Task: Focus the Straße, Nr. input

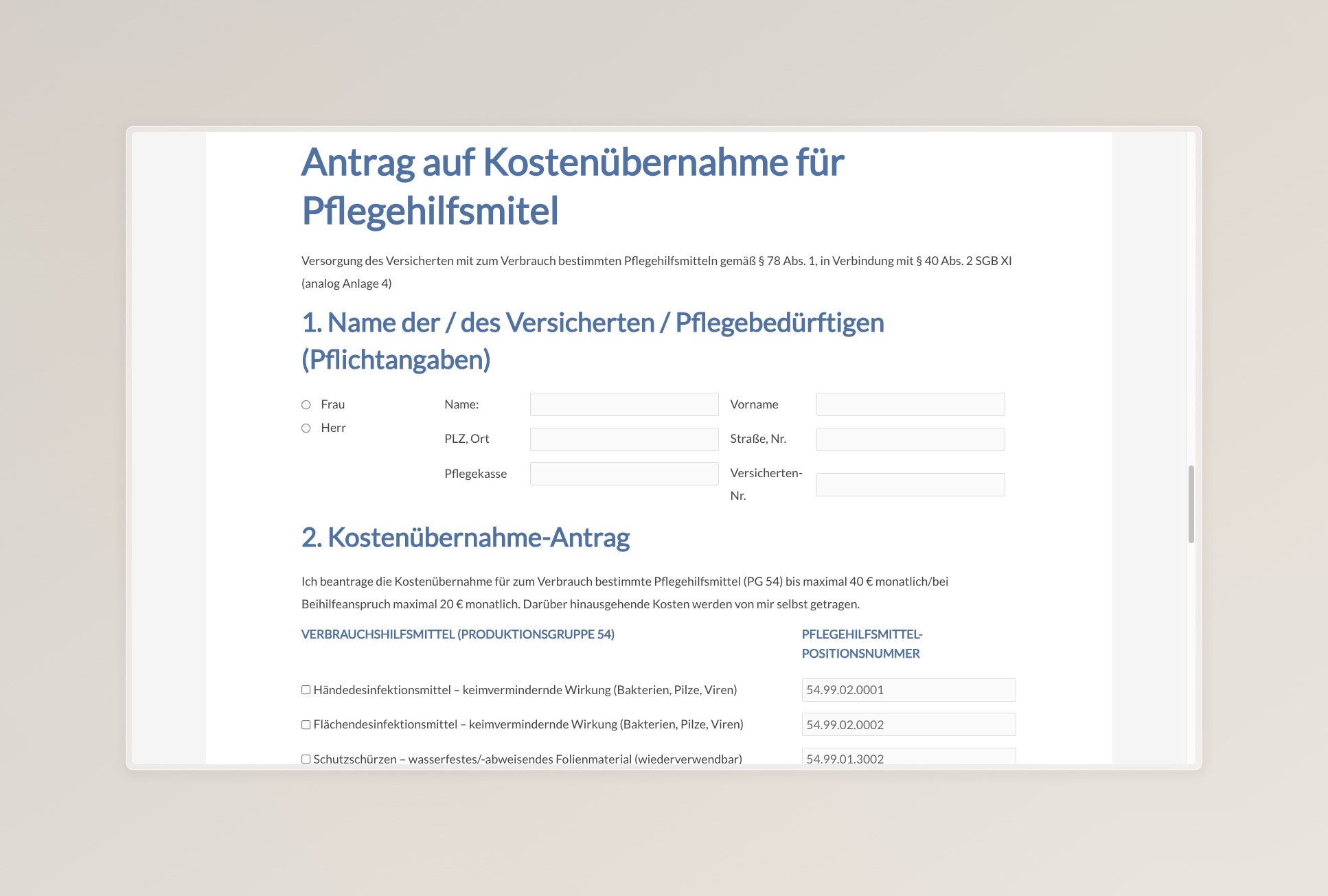Action: pyautogui.click(x=910, y=439)
